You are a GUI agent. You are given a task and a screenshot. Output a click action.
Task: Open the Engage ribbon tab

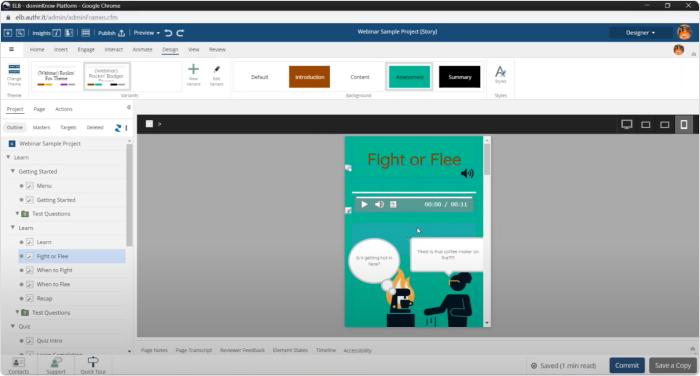pos(86,50)
